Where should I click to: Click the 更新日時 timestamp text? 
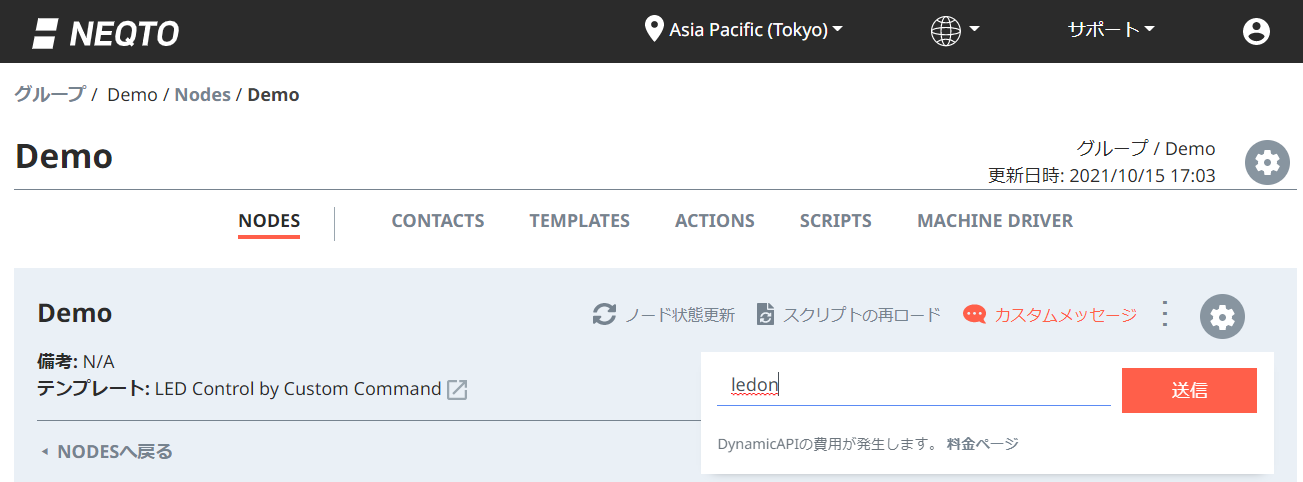point(1102,176)
